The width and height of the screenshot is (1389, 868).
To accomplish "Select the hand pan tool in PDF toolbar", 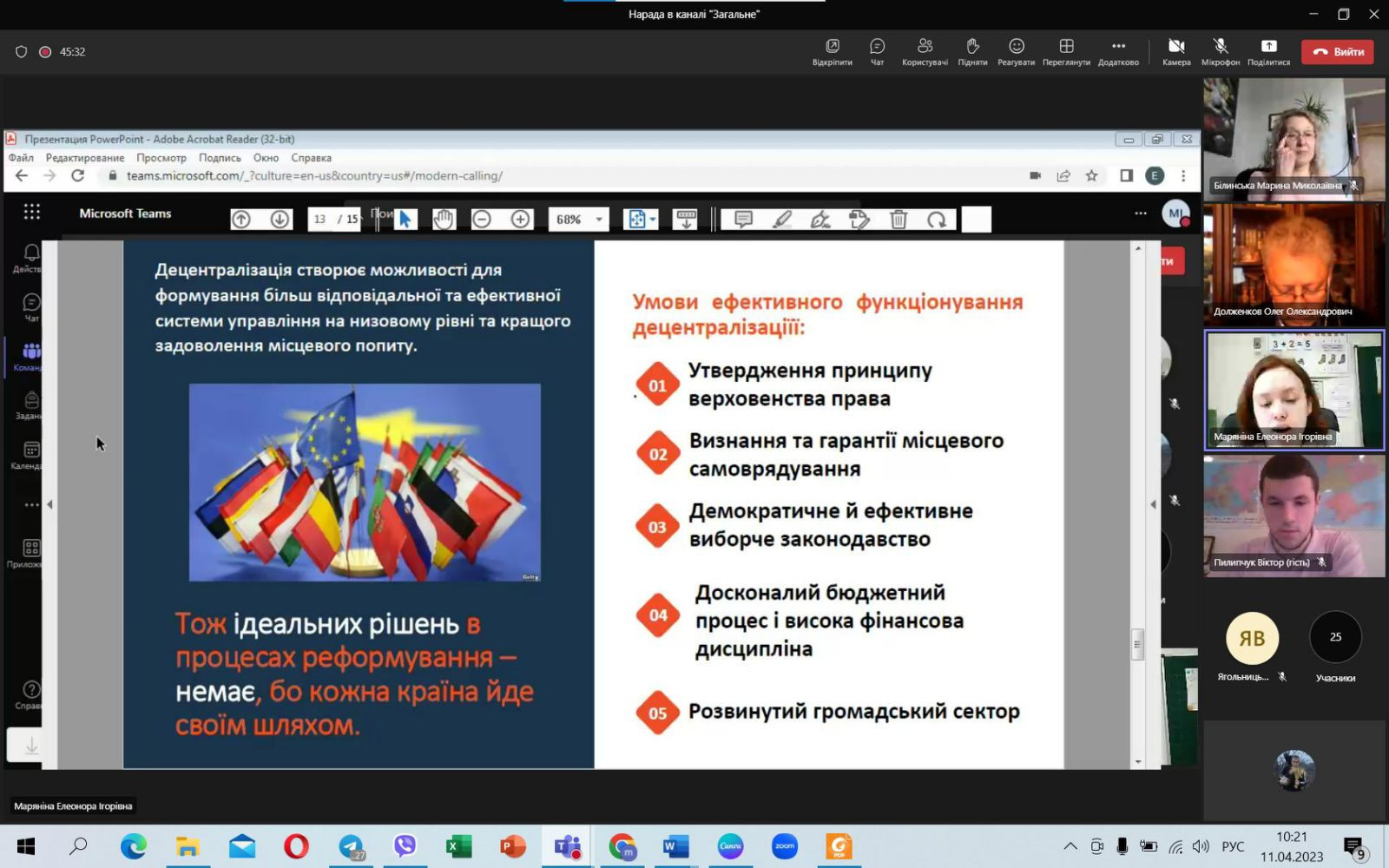I will (444, 220).
